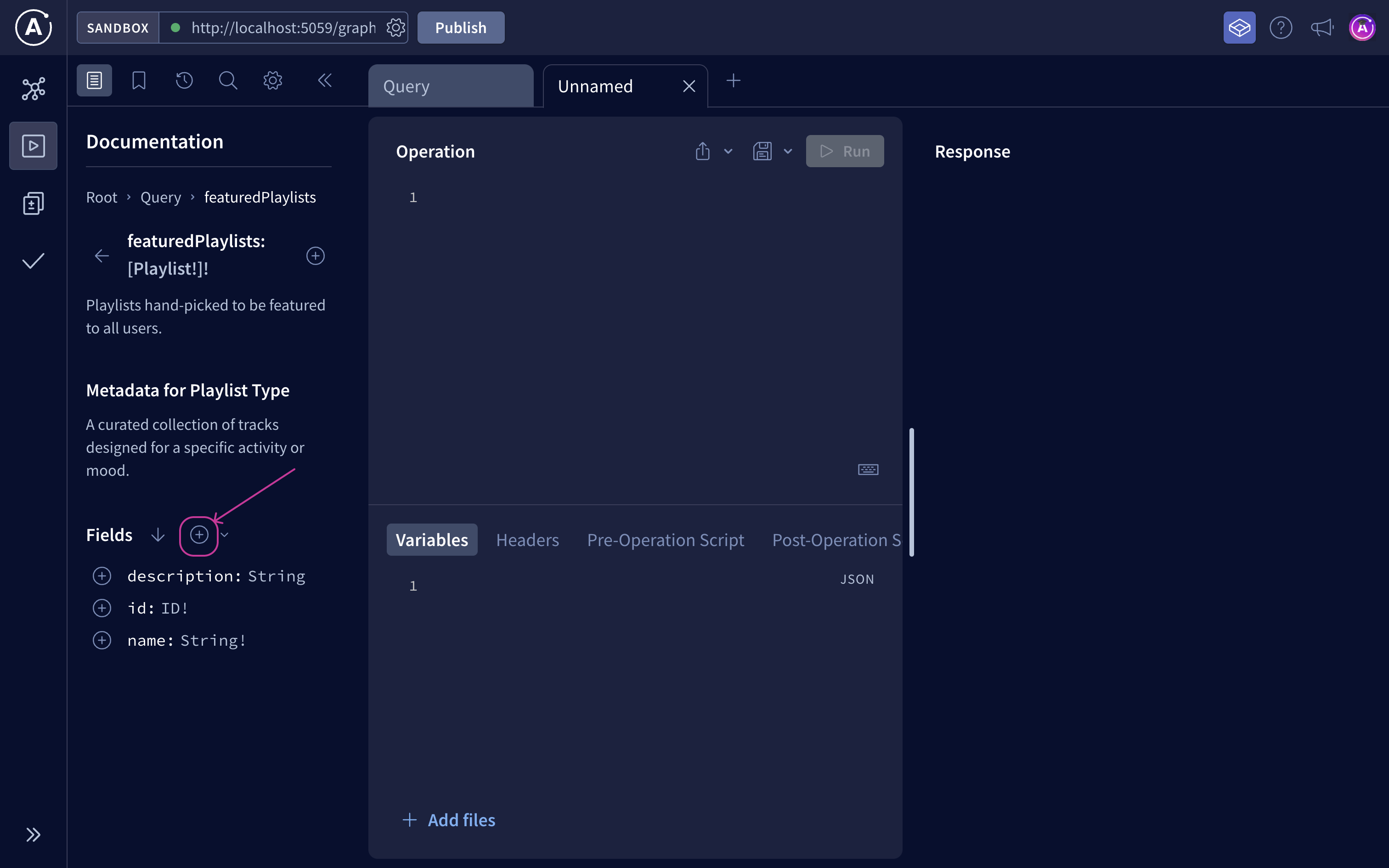Image resolution: width=1389 pixels, height=868 pixels.
Task: Open the Checks checkmark icon in the left rail
Action: (33, 260)
